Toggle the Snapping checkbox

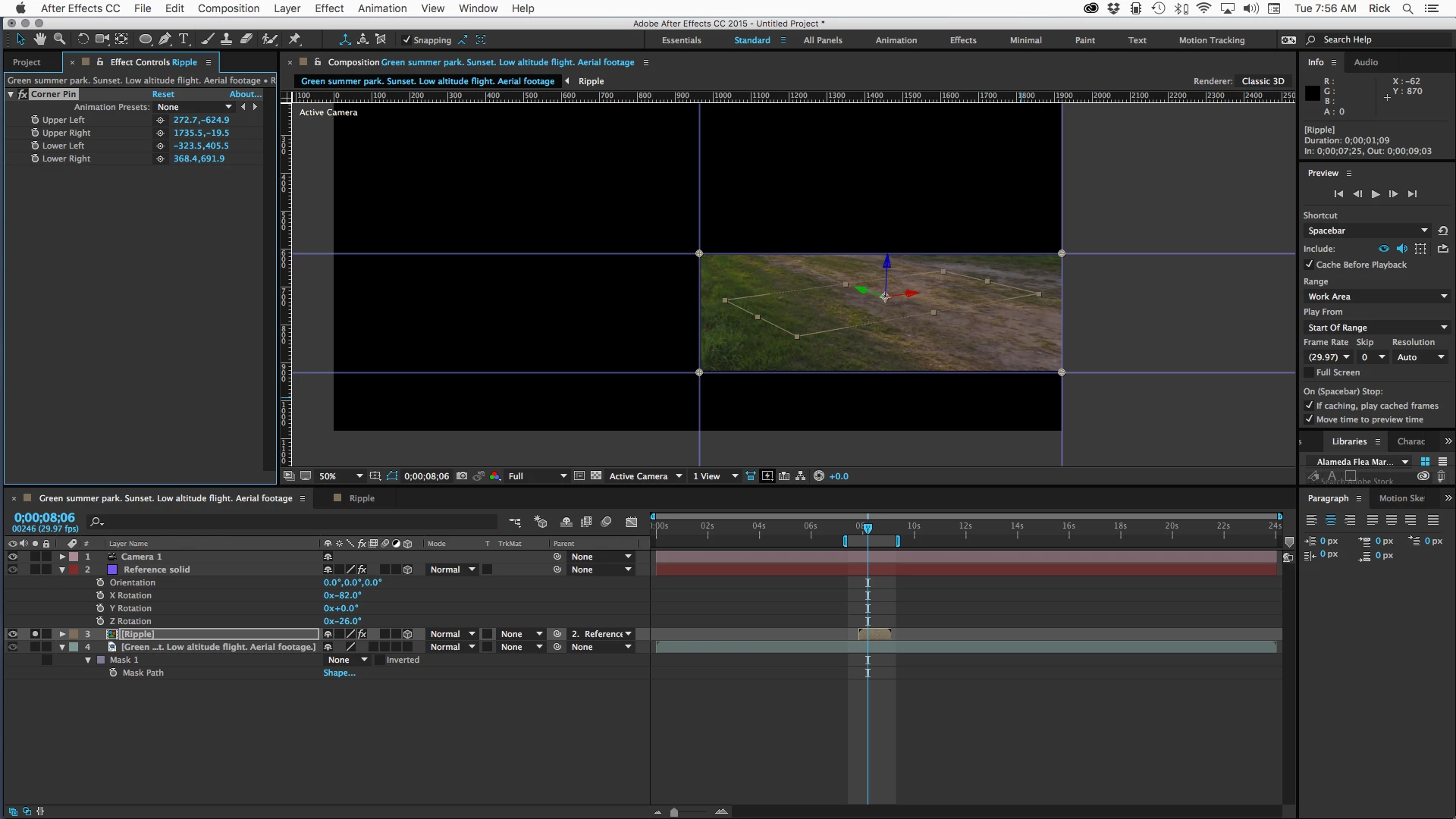(x=406, y=40)
